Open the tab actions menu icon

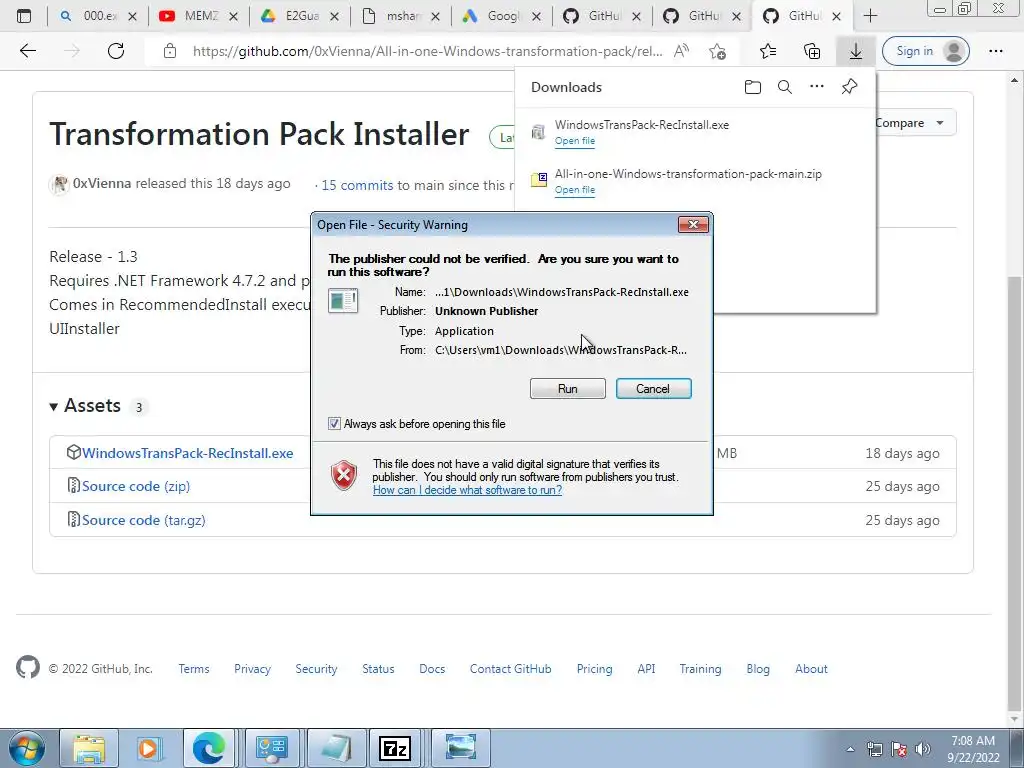click(x=24, y=16)
